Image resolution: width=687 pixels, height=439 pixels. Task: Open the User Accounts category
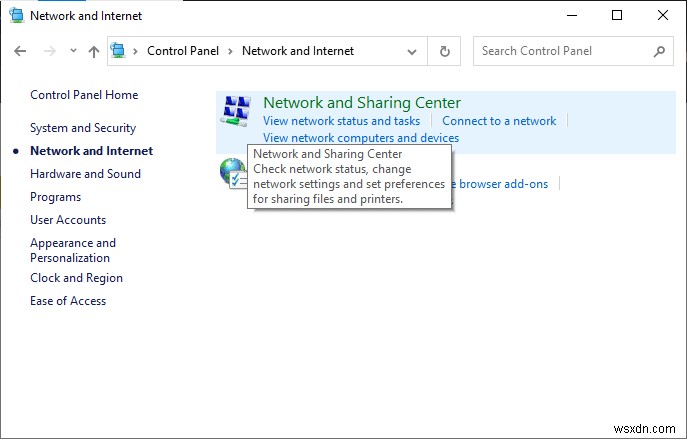tap(68, 220)
